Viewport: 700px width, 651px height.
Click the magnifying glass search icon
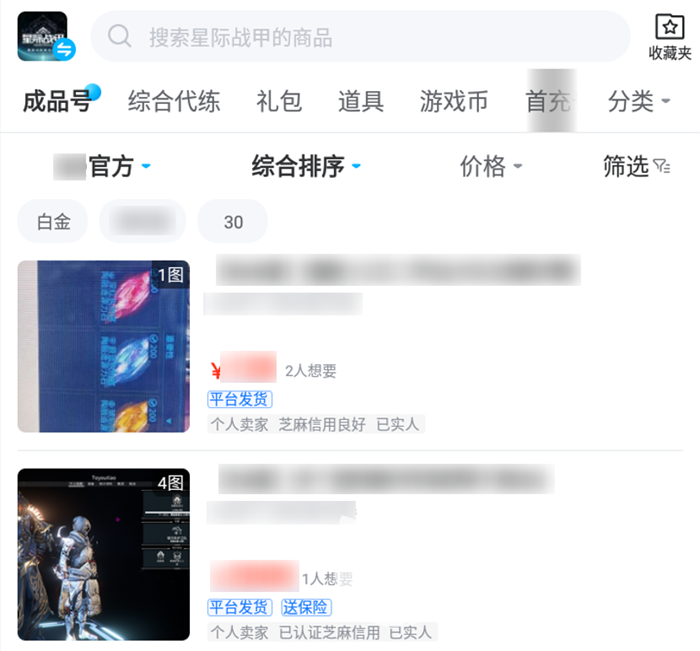(x=119, y=36)
